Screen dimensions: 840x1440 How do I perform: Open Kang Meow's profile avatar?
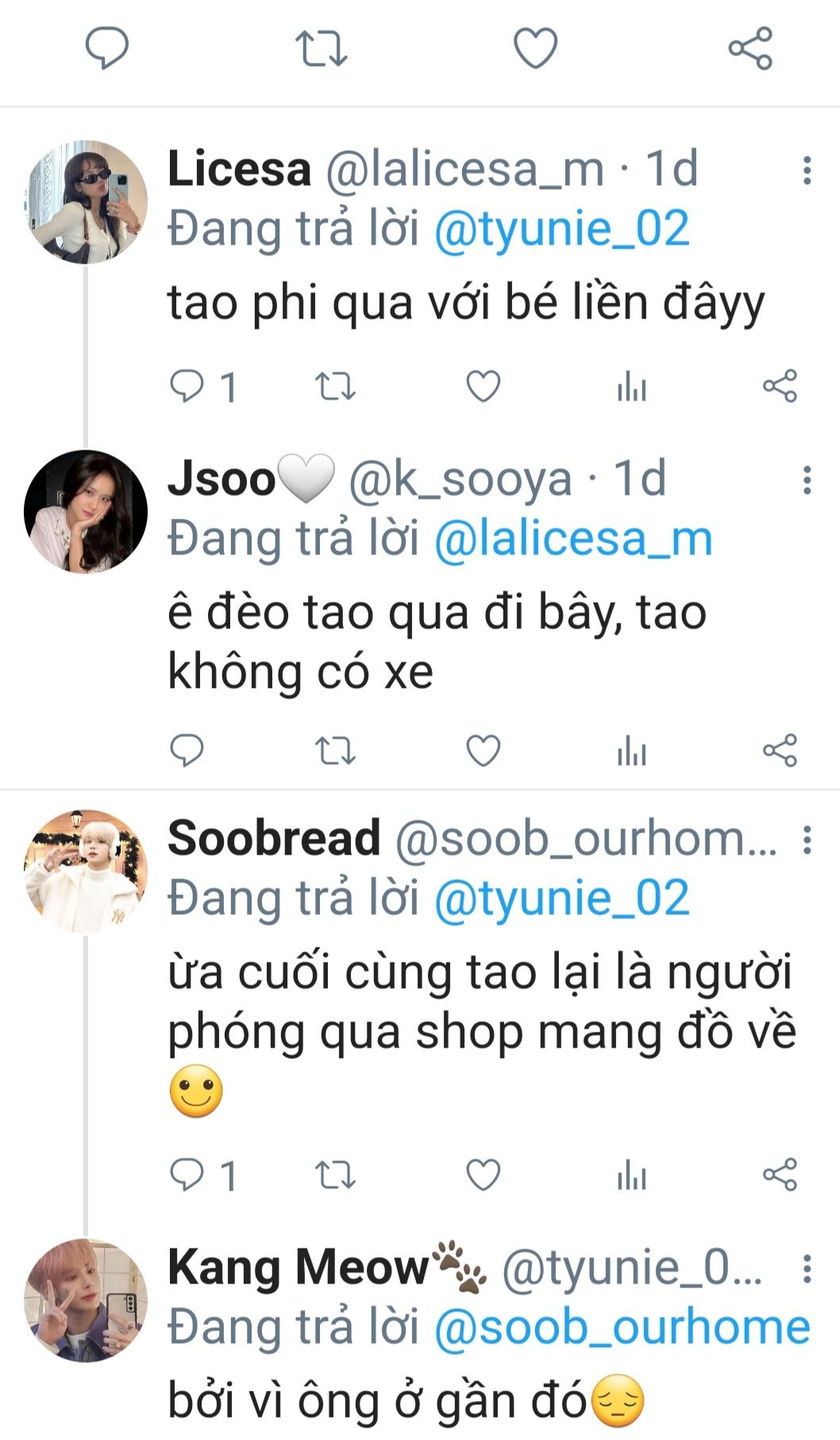tap(86, 1300)
